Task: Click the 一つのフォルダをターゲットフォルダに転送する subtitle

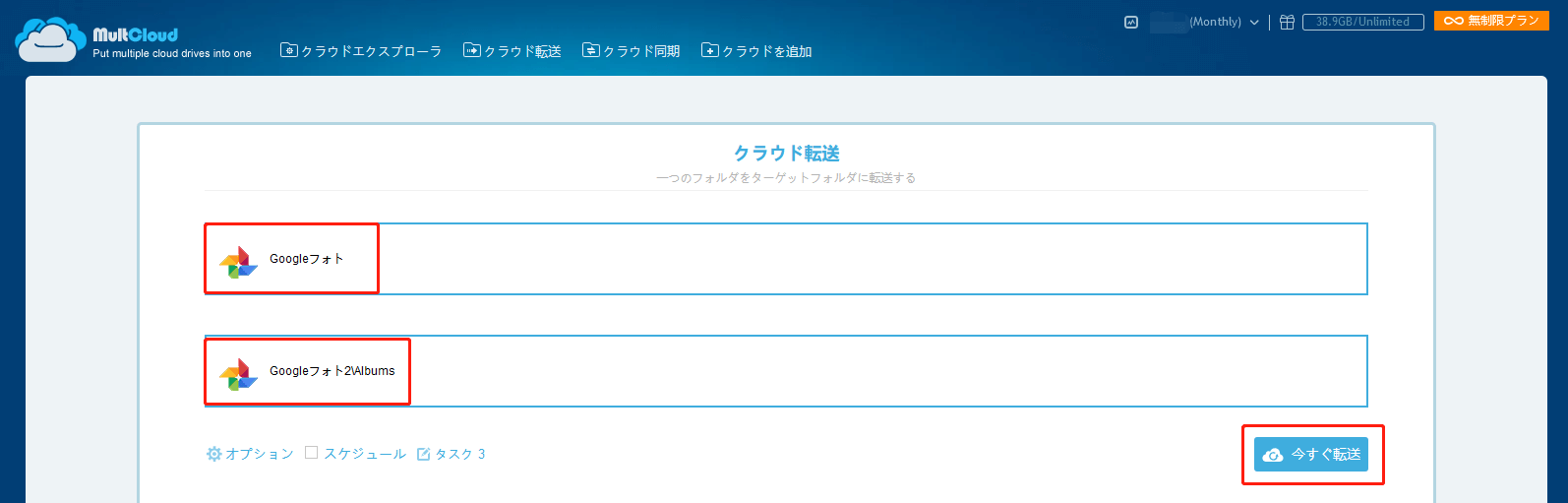Action: (x=786, y=178)
